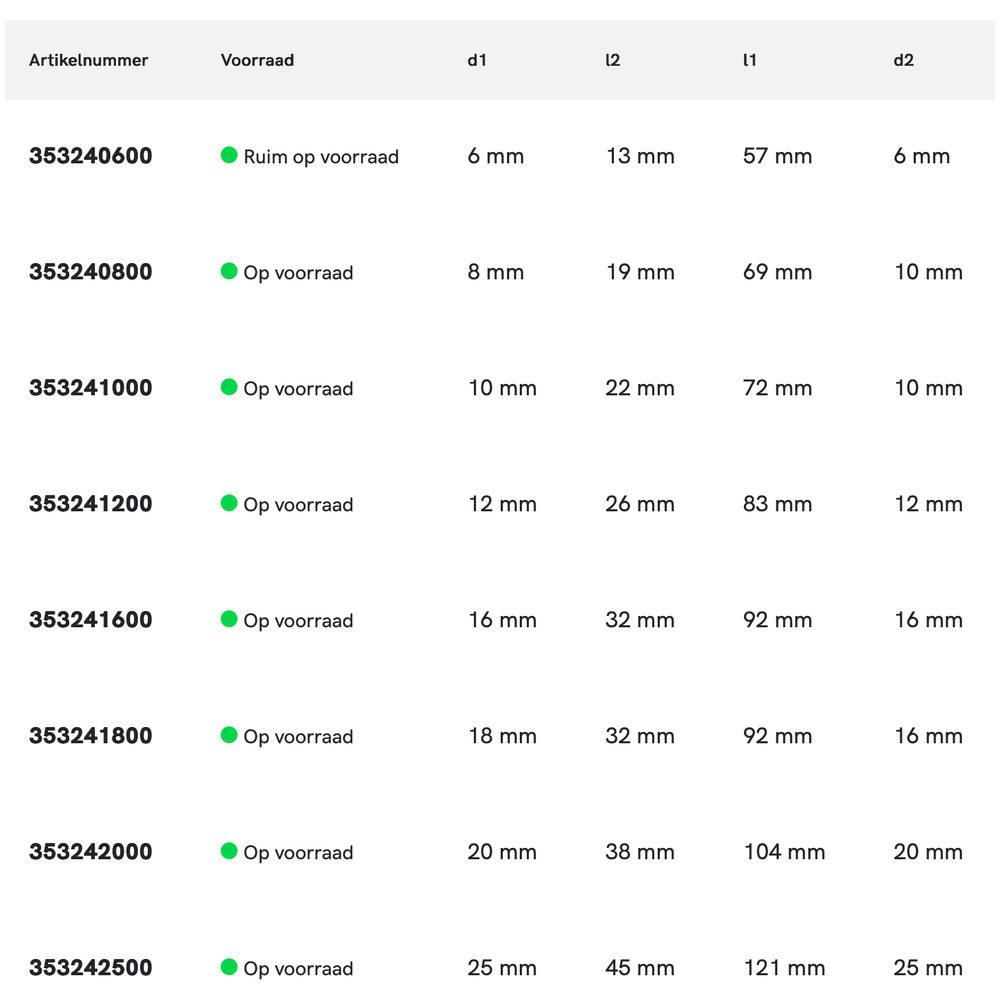Select article 353242000 from the list
1000x1000 pixels.
pos(91,852)
